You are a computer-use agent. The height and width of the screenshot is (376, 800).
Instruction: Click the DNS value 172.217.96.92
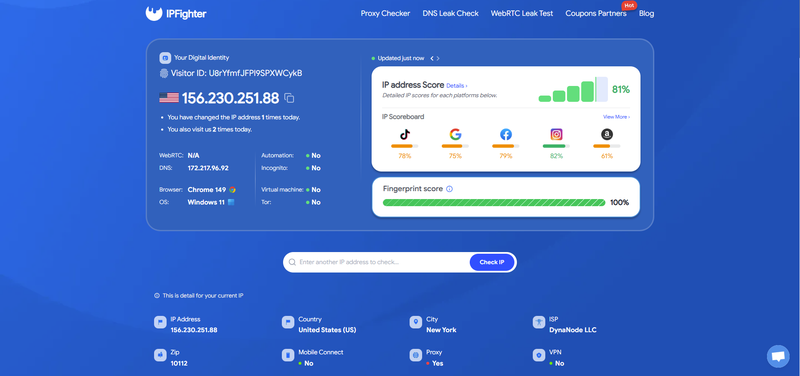click(208, 168)
